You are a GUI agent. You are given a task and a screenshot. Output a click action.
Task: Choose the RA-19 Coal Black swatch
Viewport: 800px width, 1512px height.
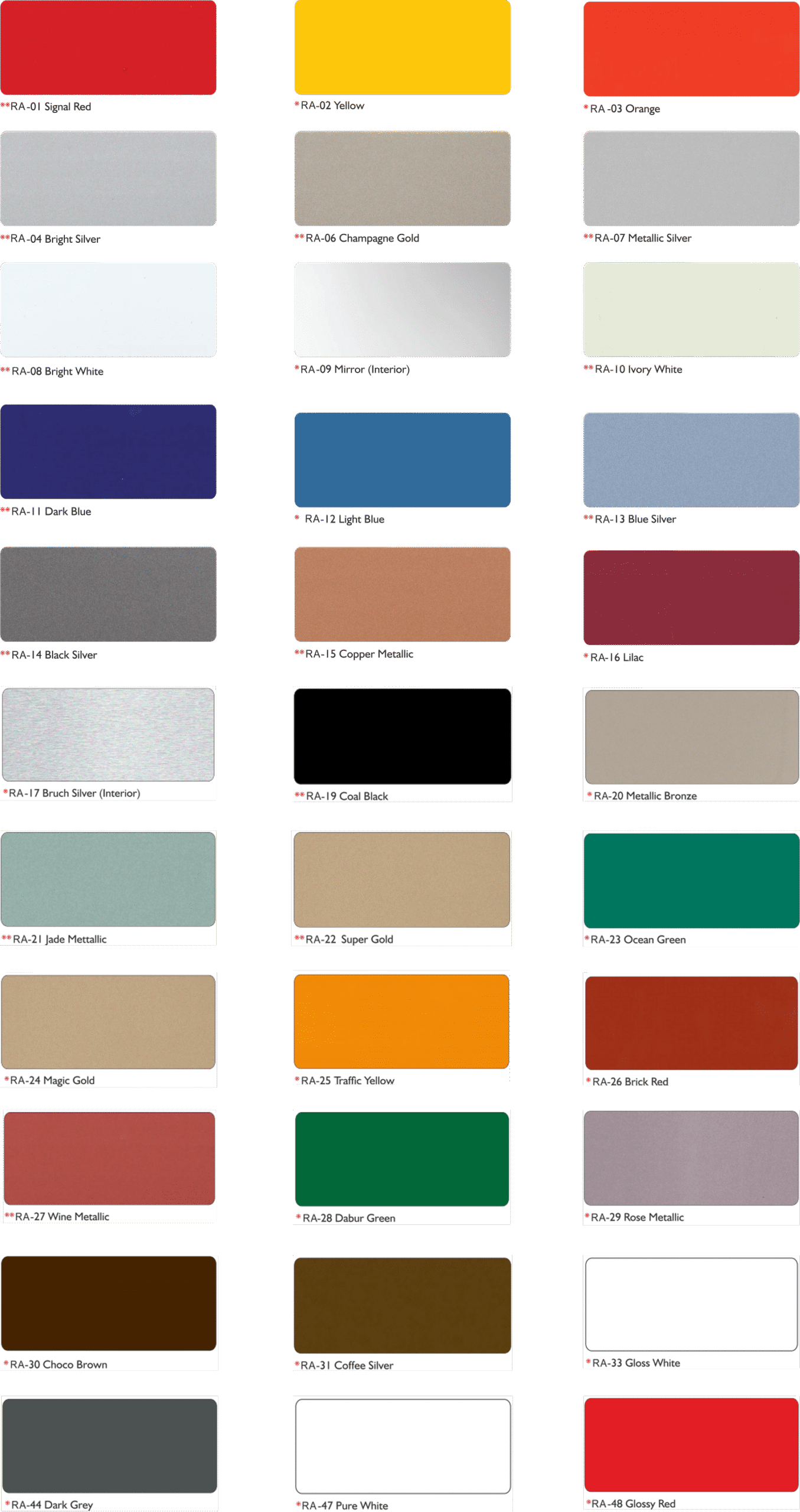click(402, 736)
